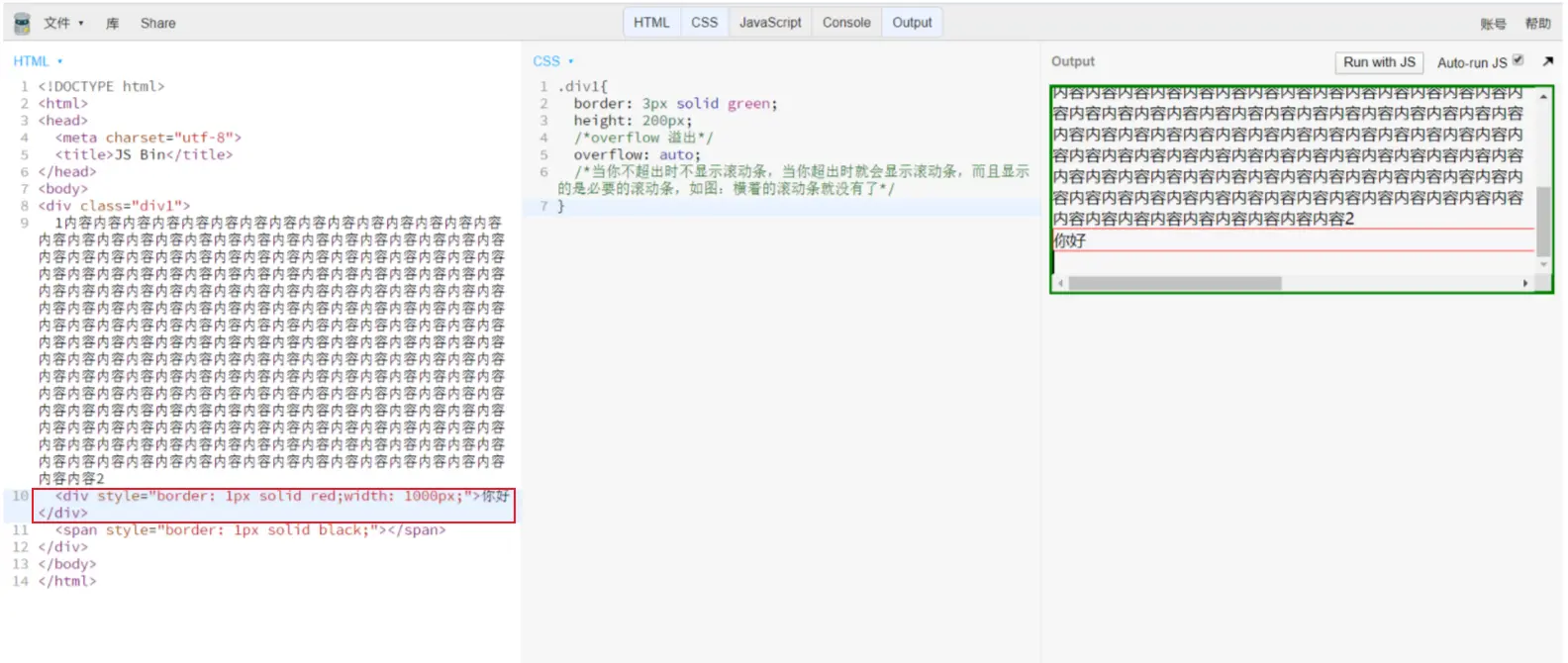The image size is (1568, 663).
Task: Click the Output panel heading label
Action: [1073, 61]
